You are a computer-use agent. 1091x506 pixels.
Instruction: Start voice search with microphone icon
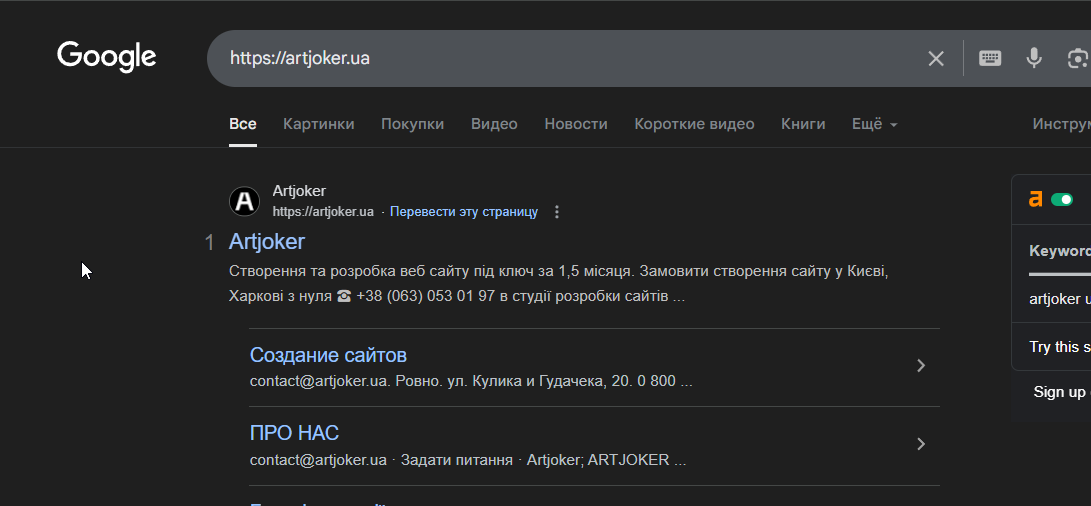(x=1034, y=58)
